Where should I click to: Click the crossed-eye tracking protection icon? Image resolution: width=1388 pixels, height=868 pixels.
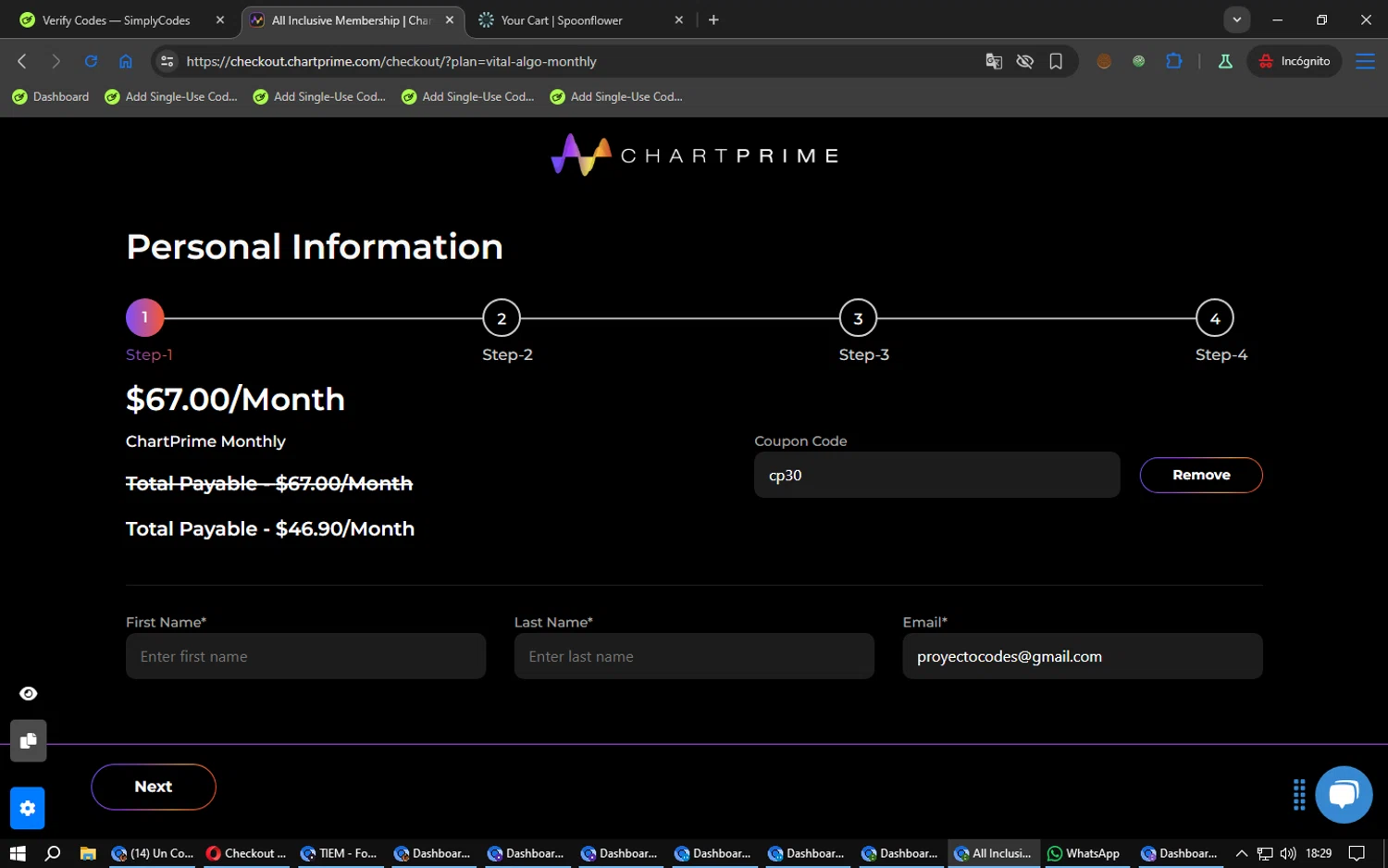pos(1024,61)
